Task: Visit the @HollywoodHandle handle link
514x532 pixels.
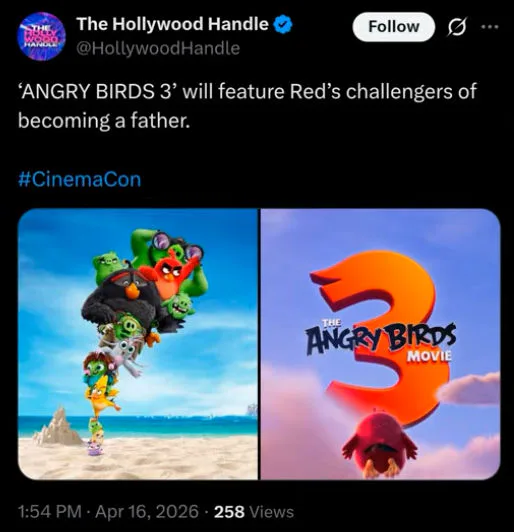Action: 158,48
